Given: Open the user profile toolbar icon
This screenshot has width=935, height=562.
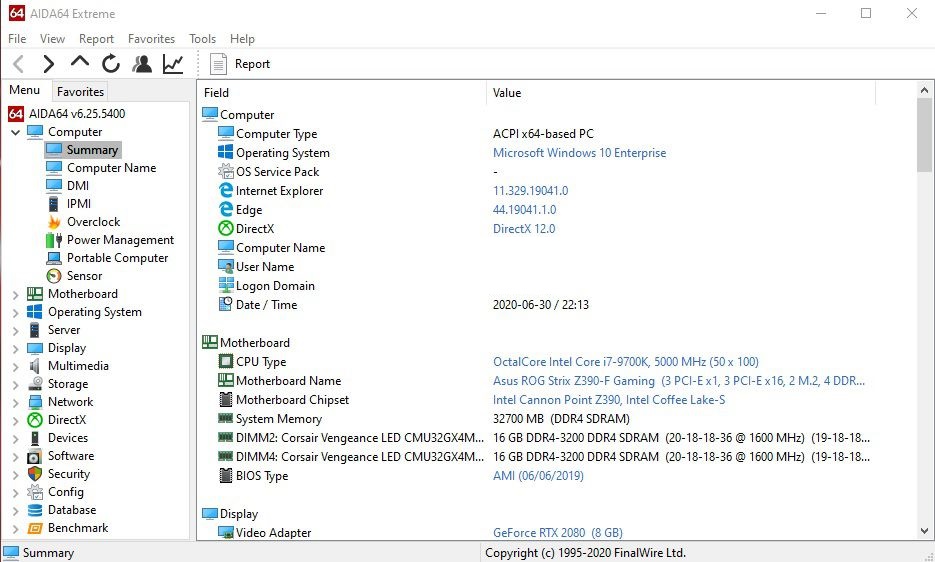Looking at the screenshot, I should point(142,64).
